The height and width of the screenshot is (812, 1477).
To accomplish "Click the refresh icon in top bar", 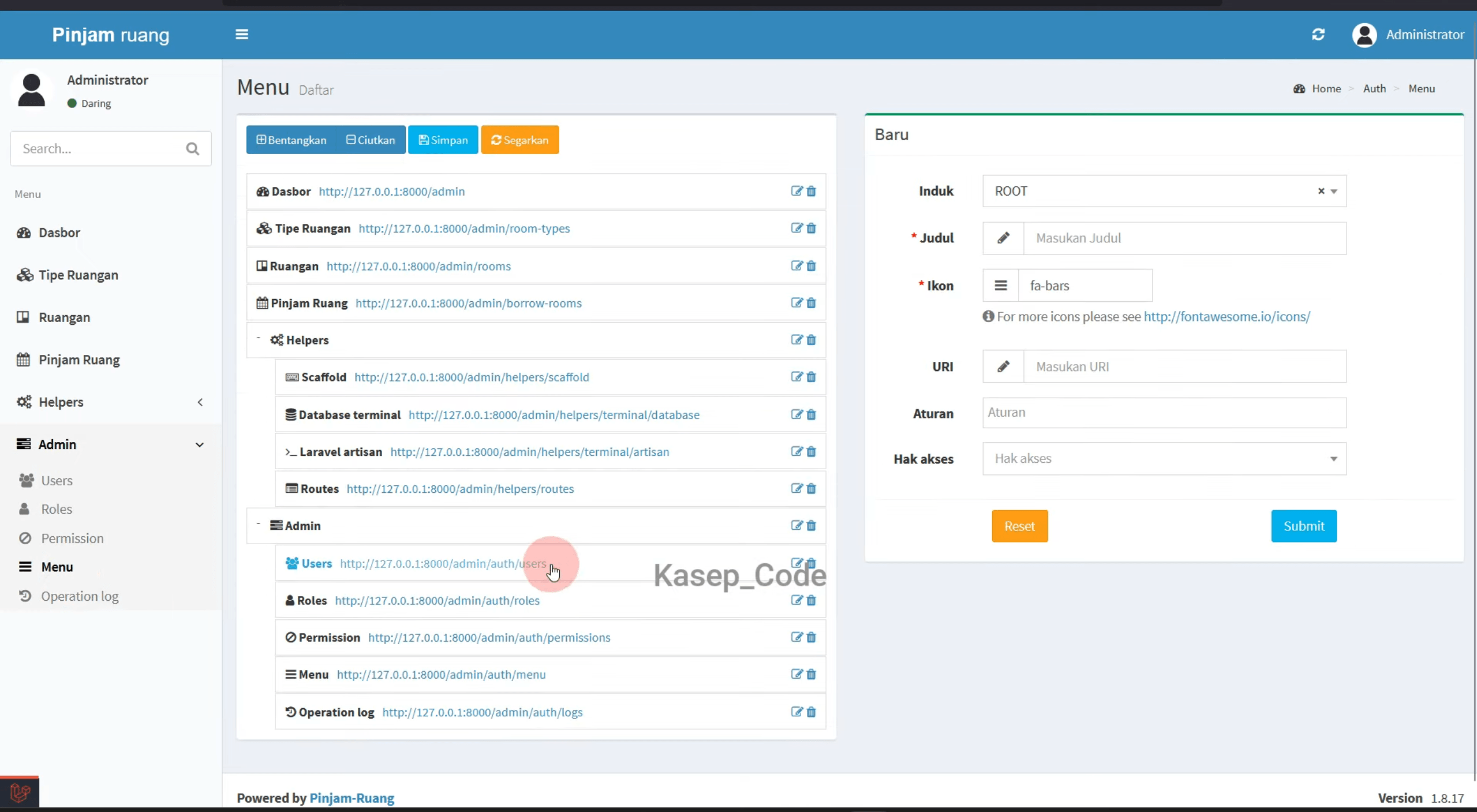I will tap(1318, 35).
